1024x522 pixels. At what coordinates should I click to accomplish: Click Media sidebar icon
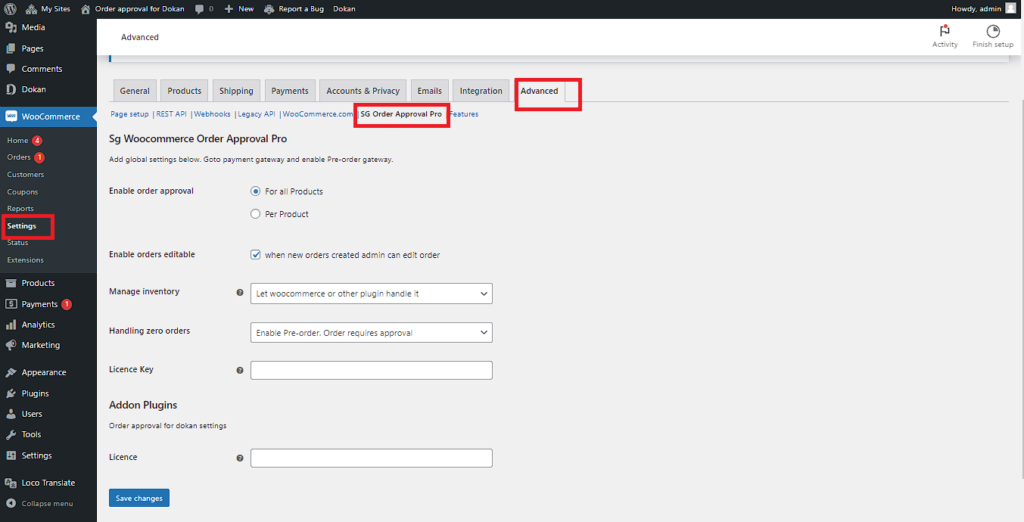pyautogui.click(x=11, y=27)
